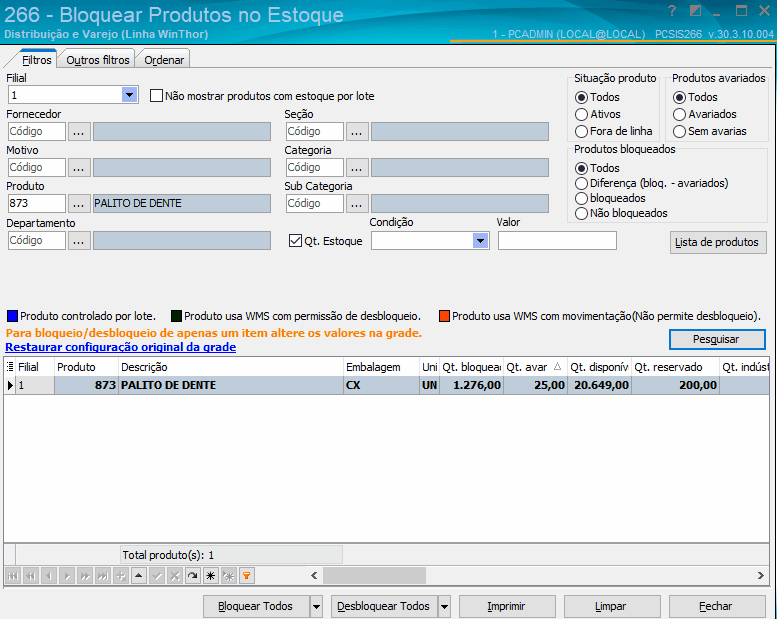Select Sem avarias radio option

679,131
